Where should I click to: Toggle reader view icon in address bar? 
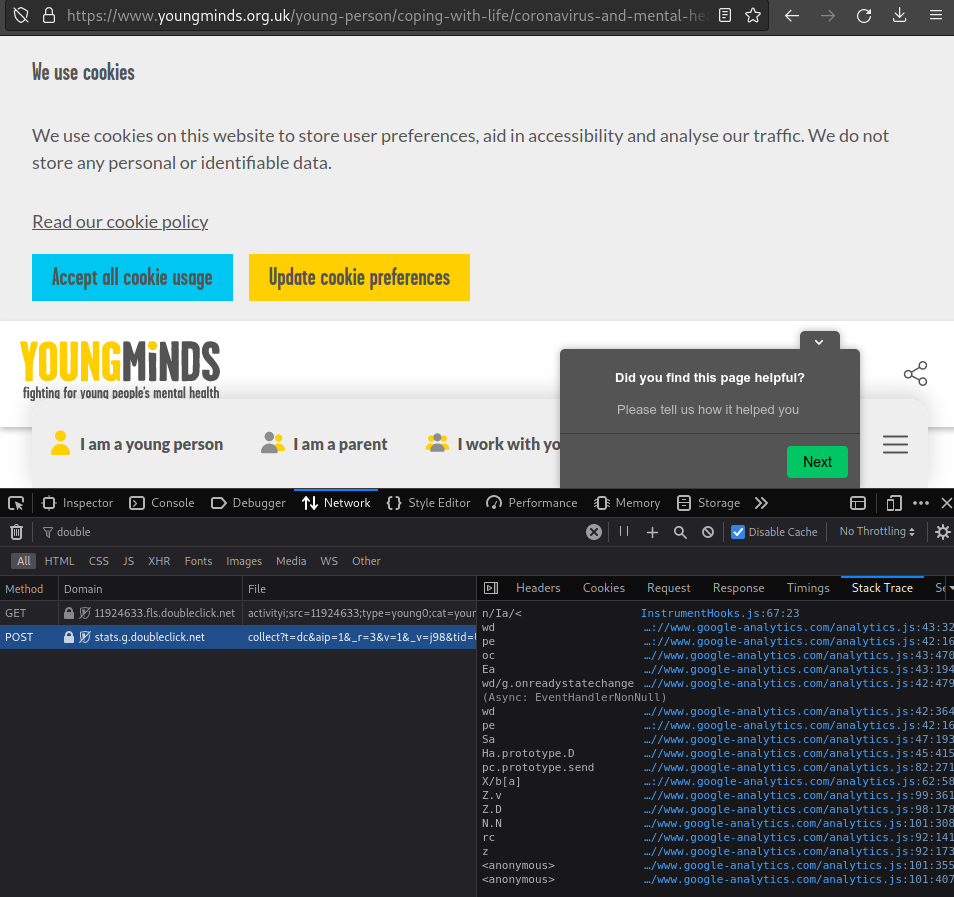coord(725,15)
